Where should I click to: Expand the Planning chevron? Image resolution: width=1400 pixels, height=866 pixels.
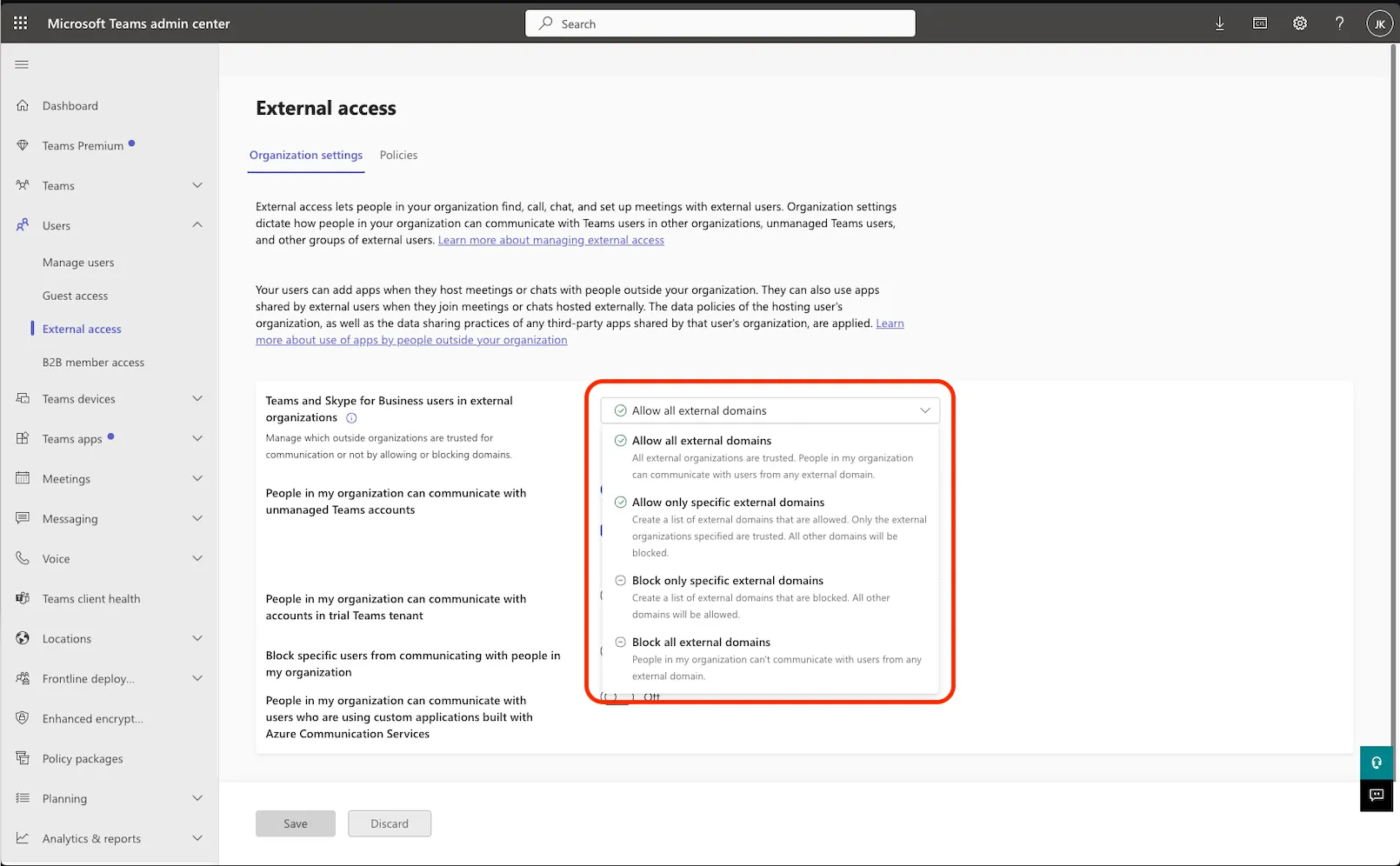pos(197,798)
